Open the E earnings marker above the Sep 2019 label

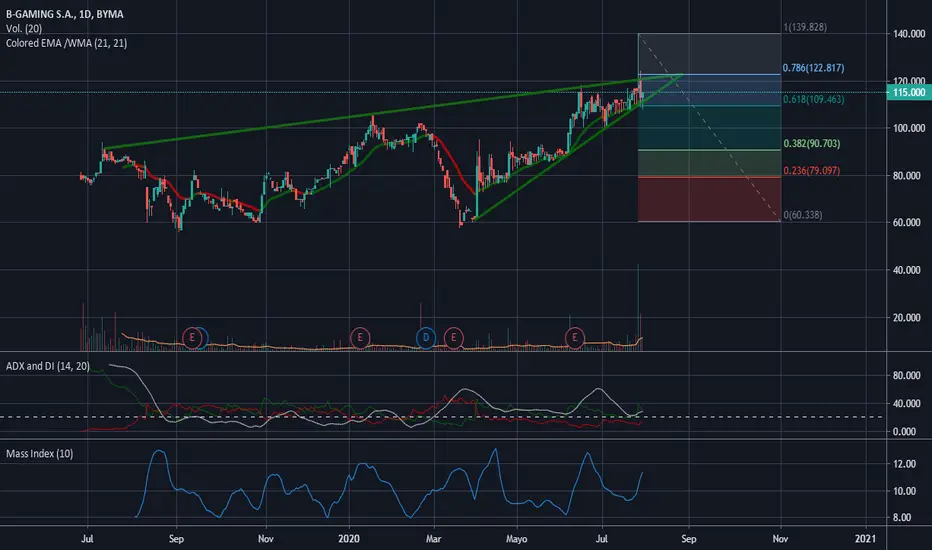192,338
